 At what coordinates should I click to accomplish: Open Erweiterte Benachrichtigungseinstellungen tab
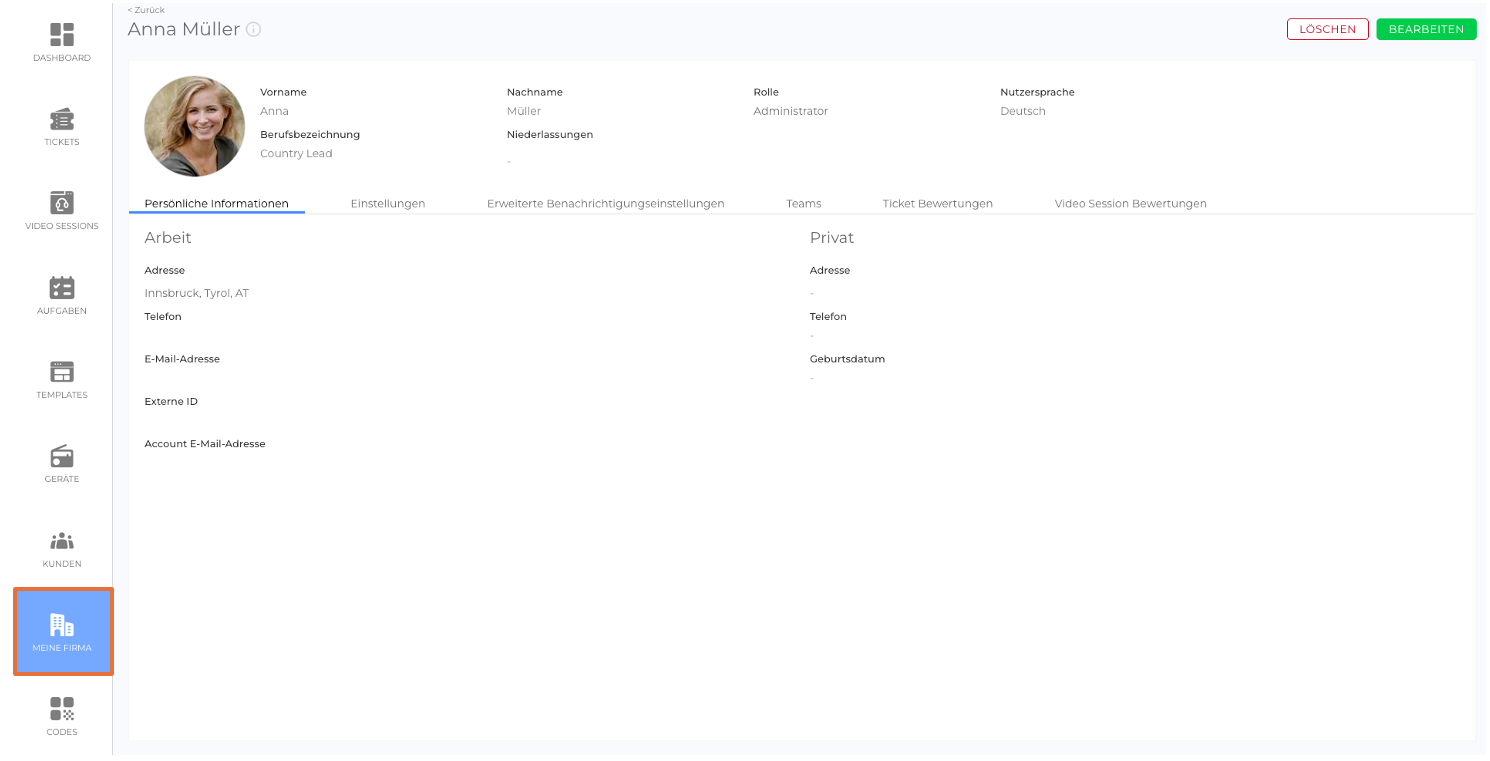[605, 203]
